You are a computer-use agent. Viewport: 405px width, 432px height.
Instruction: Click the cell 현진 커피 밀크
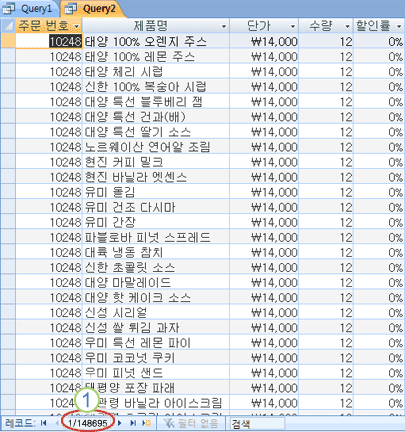(156, 162)
